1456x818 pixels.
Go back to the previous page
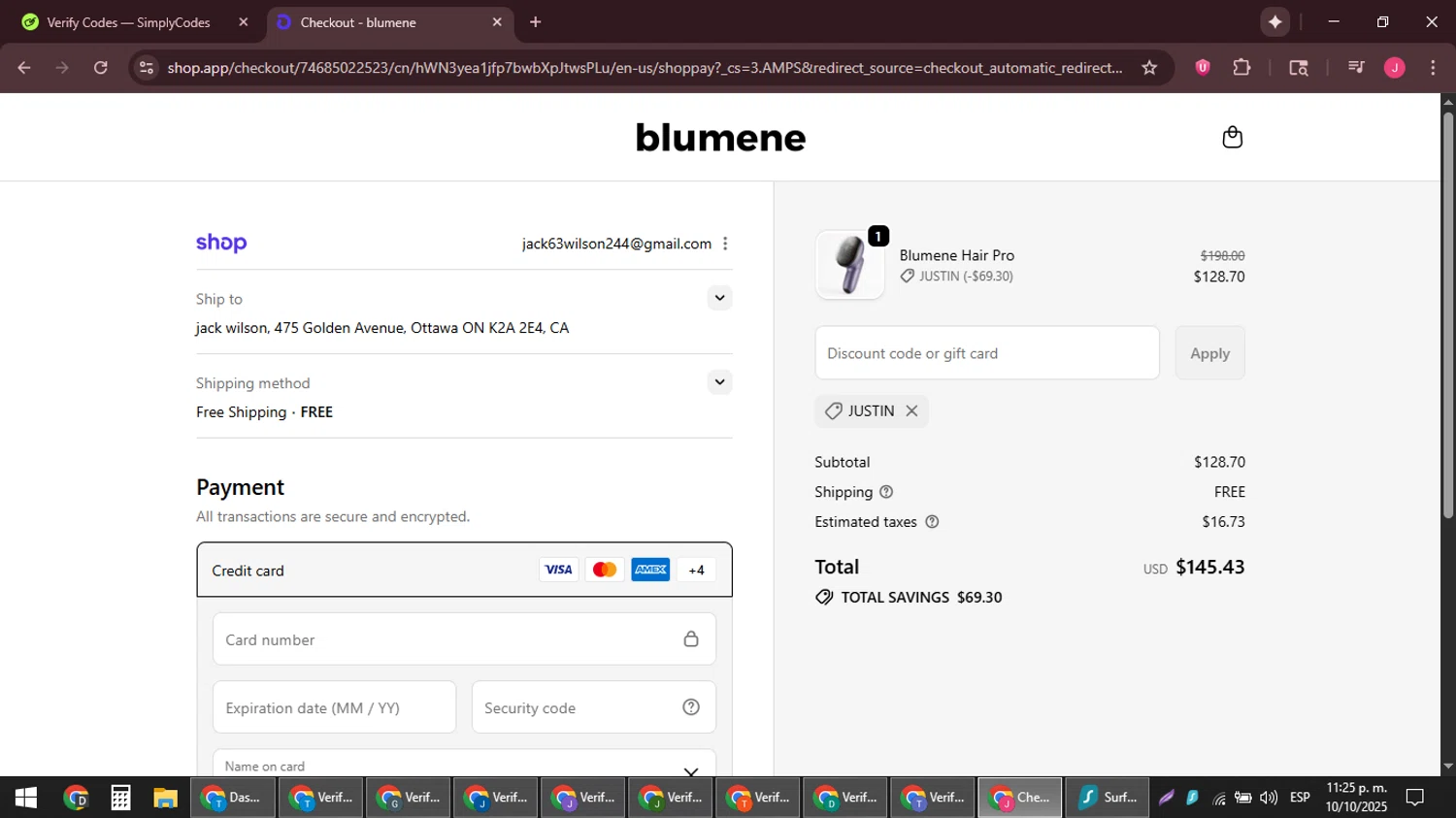[24, 67]
